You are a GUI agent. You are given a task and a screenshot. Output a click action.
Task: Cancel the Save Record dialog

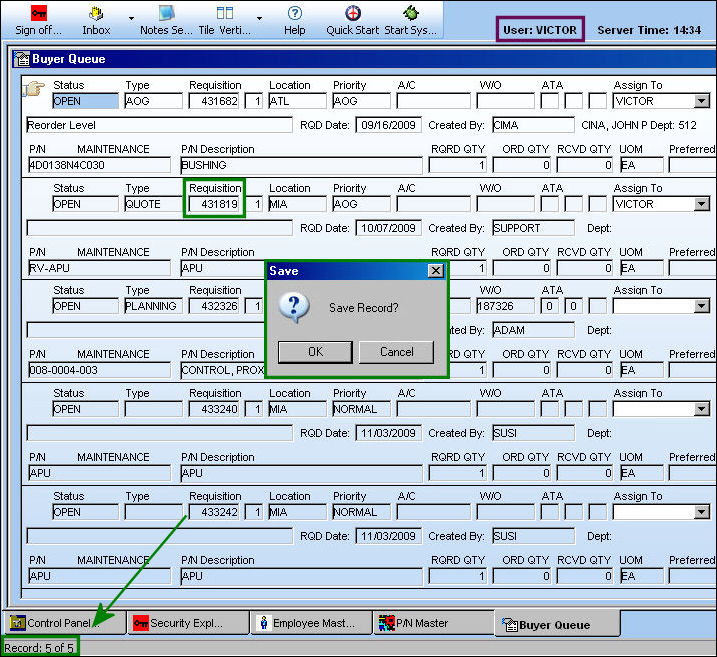396,352
